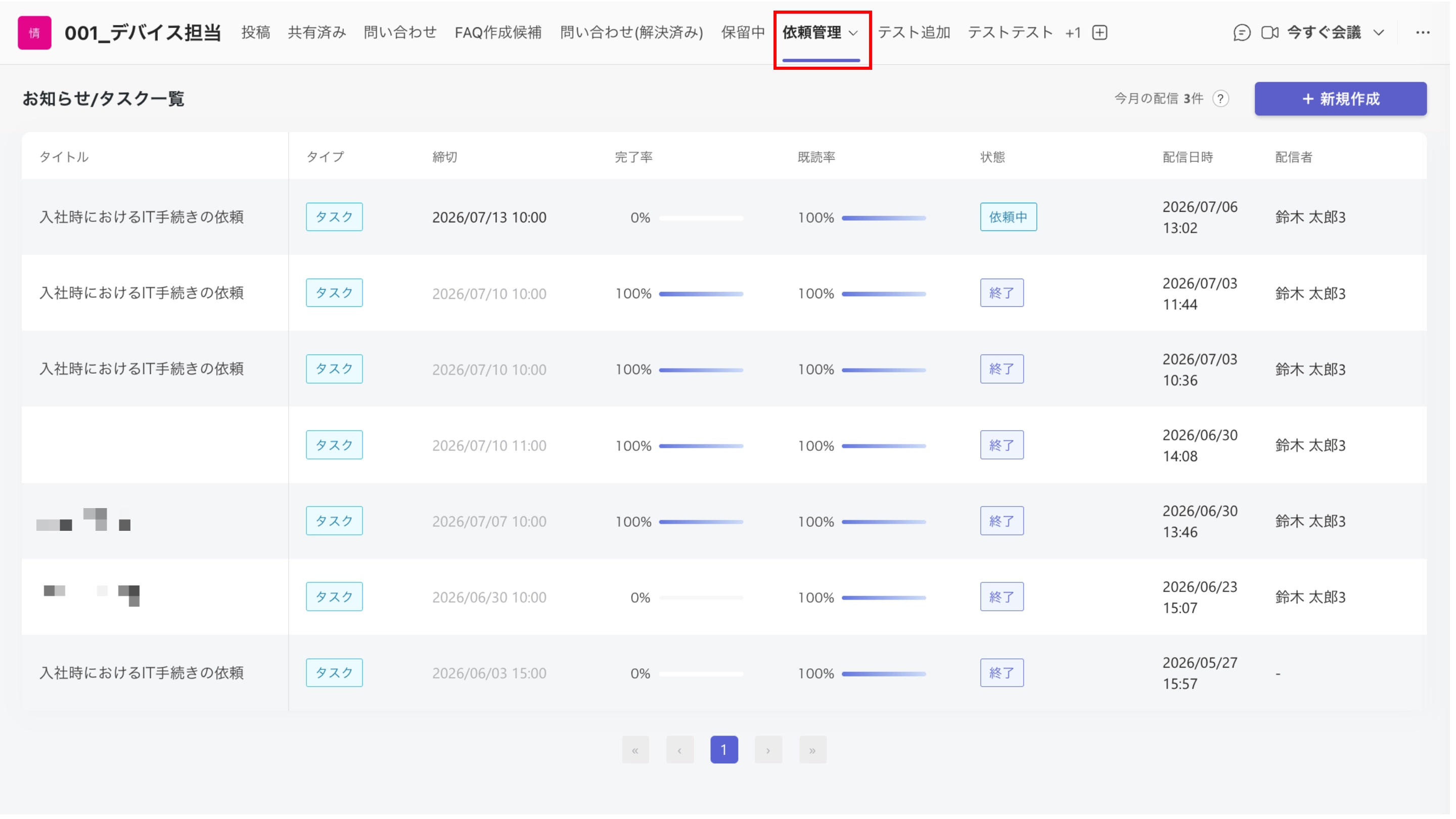Open task titled 入社時におけるIT手続きの依頼 due 2026/07/13
The width and height of the screenshot is (1456, 819).
point(142,217)
